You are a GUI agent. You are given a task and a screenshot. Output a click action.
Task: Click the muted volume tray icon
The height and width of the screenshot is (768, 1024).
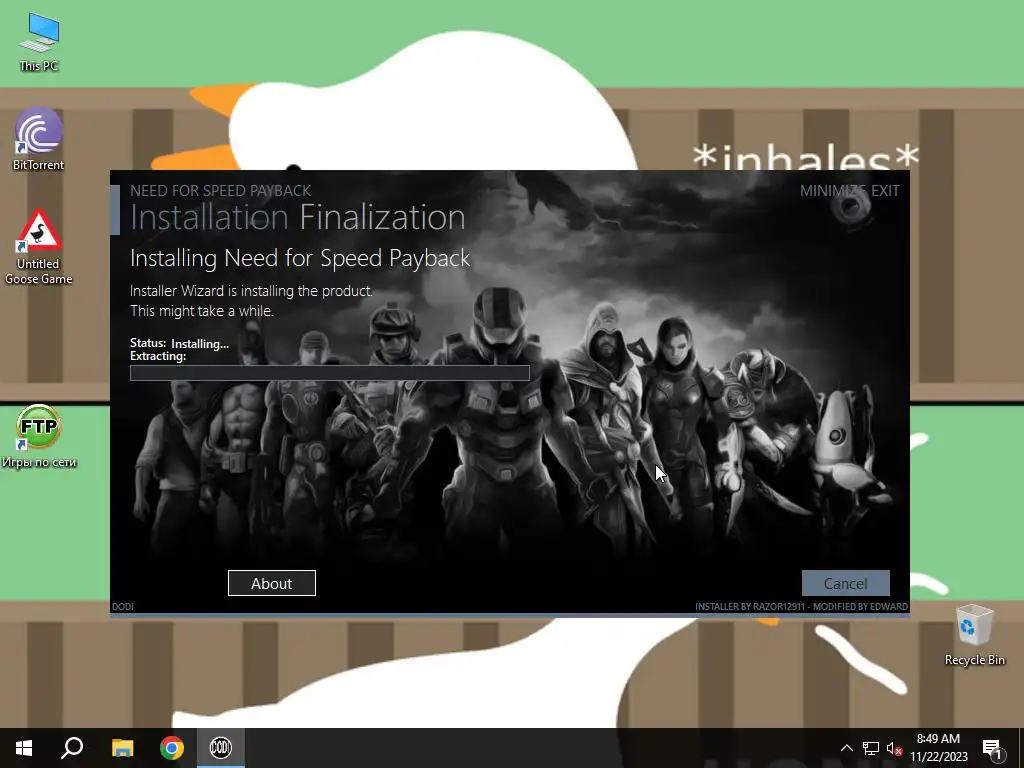pos(894,748)
